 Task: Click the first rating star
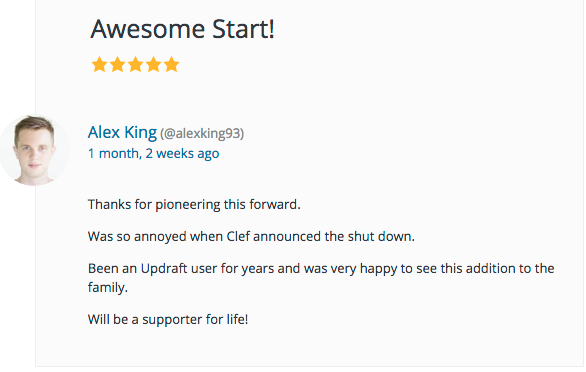[x=99, y=64]
